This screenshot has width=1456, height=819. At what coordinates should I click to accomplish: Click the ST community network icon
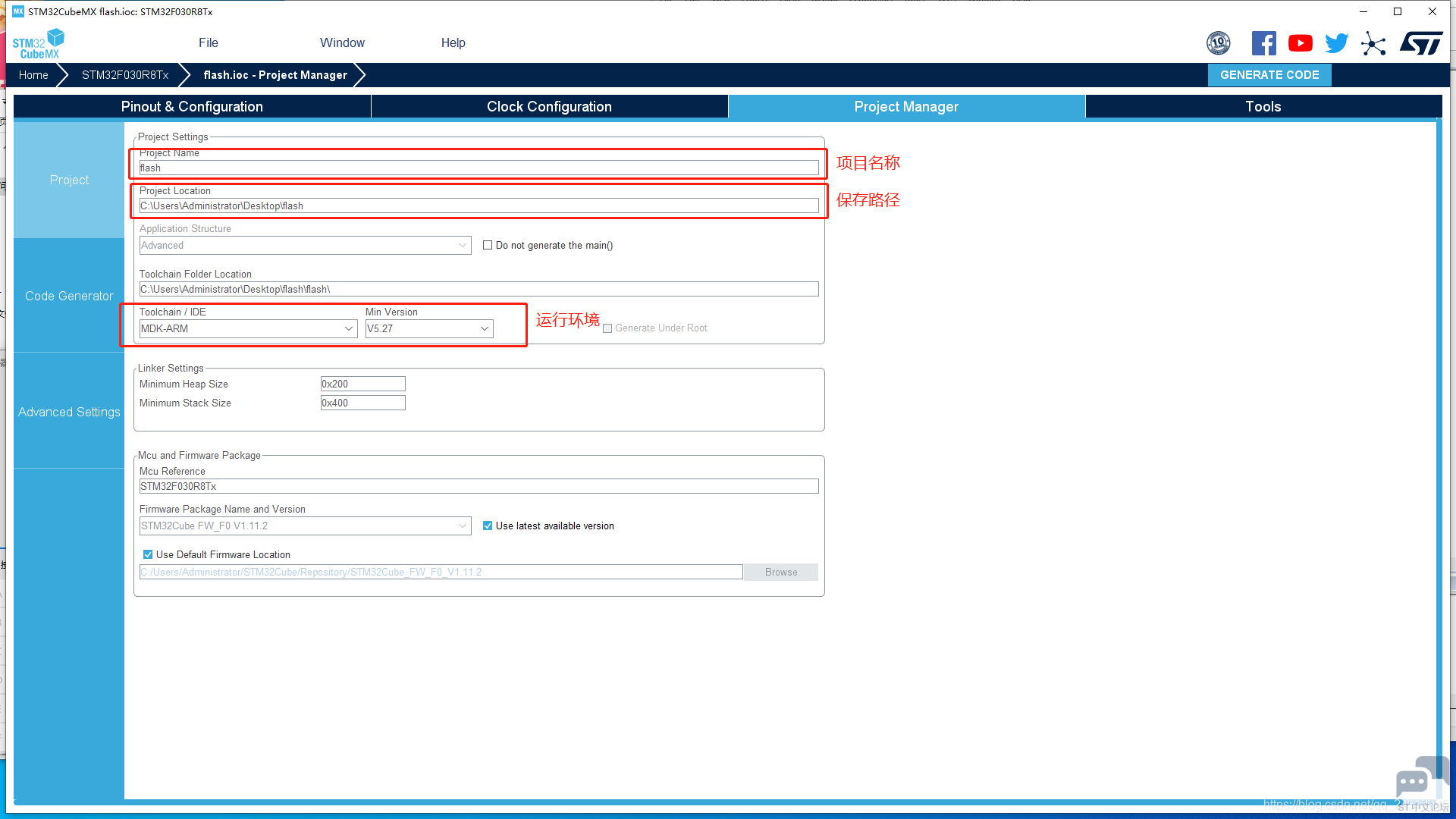tap(1373, 43)
